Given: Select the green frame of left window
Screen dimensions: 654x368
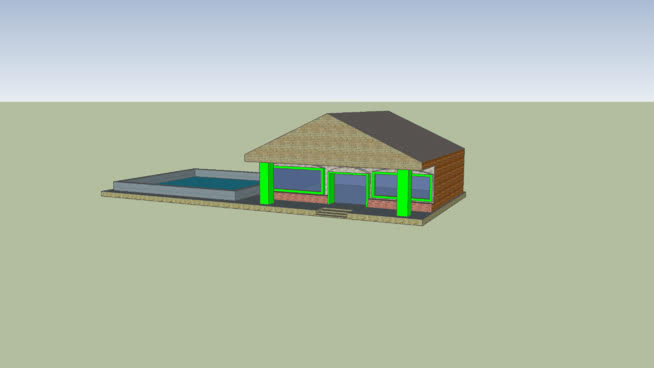Looking at the screenshot, I should 298,168.
